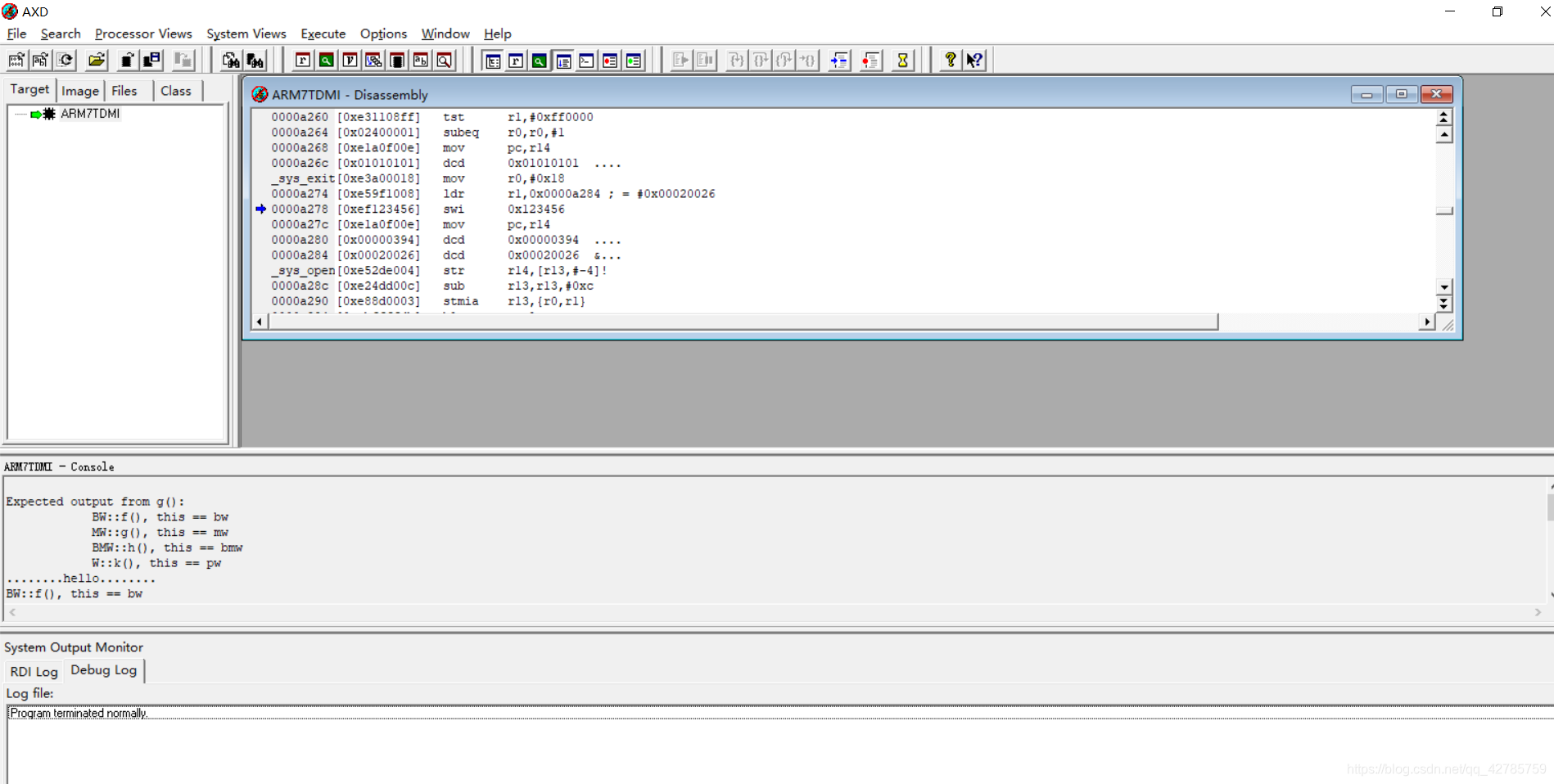Open the processor Memory view chip icon

point(397,60)
